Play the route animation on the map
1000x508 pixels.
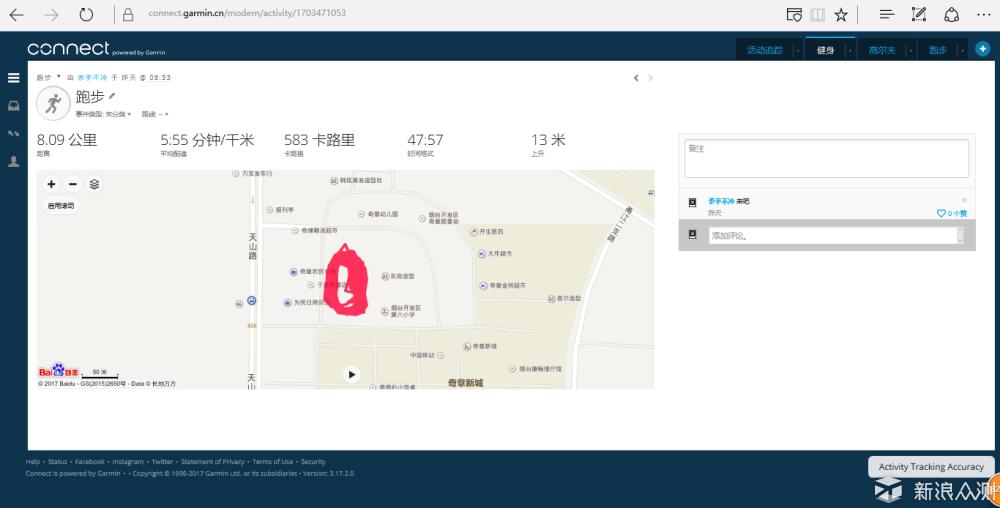(351, 374)
